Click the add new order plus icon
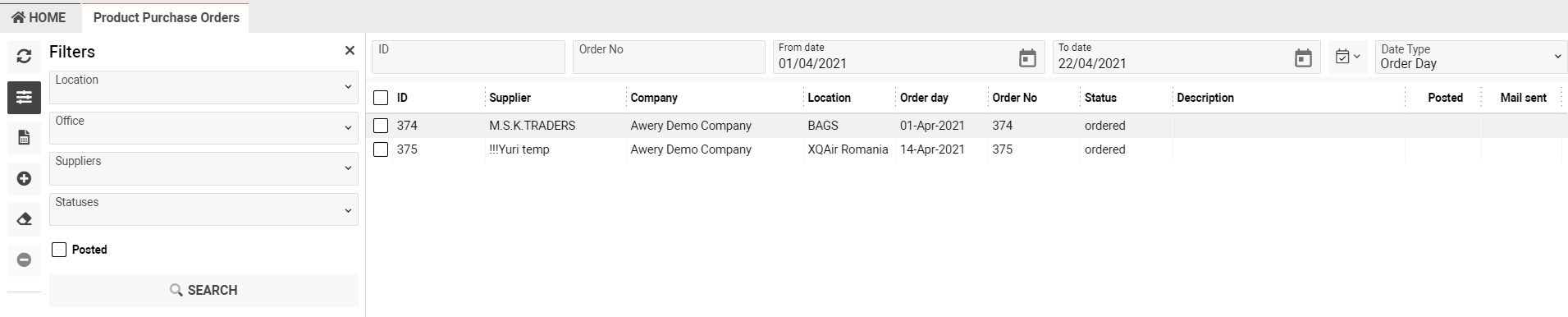Image resolution: width=1568 pixels, height=317 pixels. point(24,178)
